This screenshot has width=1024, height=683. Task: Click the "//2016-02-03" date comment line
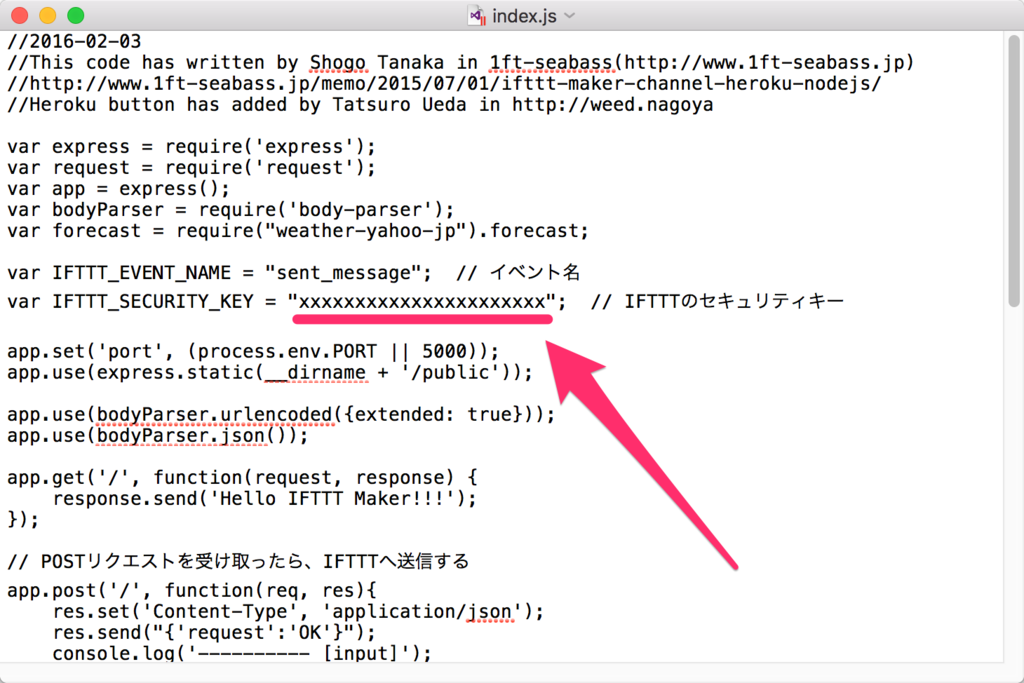[74, 41]
